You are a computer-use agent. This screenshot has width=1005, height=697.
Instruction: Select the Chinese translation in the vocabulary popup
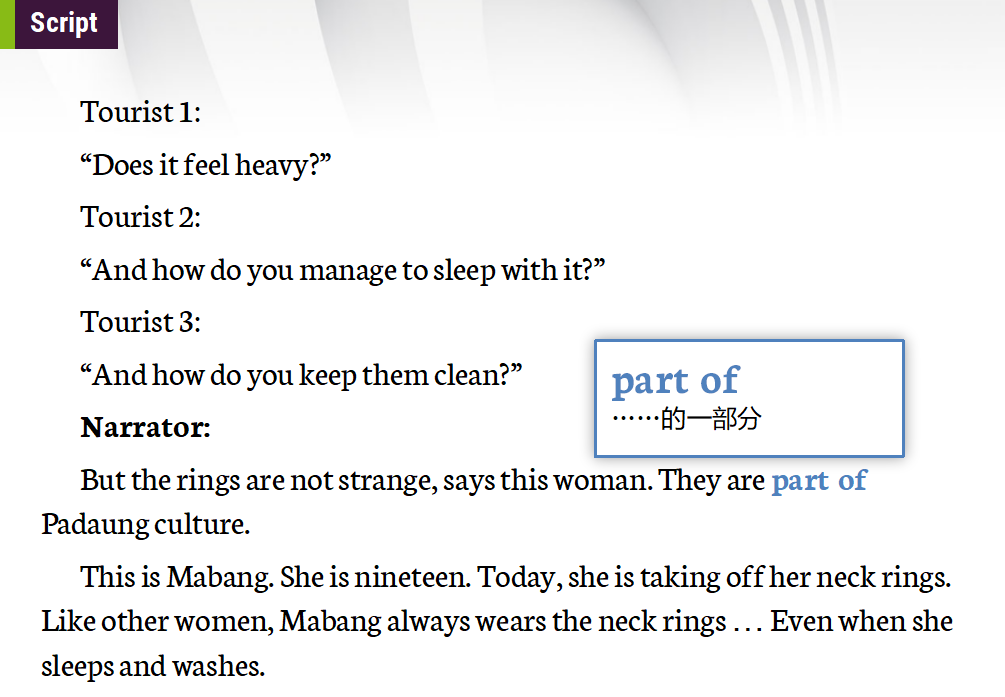coord(686,419)
